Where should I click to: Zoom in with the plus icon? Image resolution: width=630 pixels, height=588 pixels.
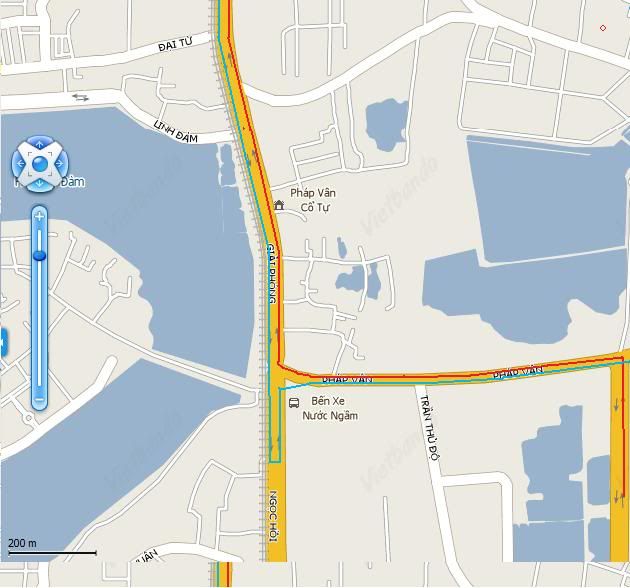point(39,217)
